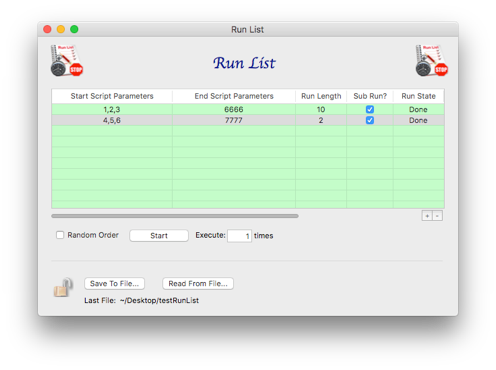Click the open padlock icon

point(63,287)
